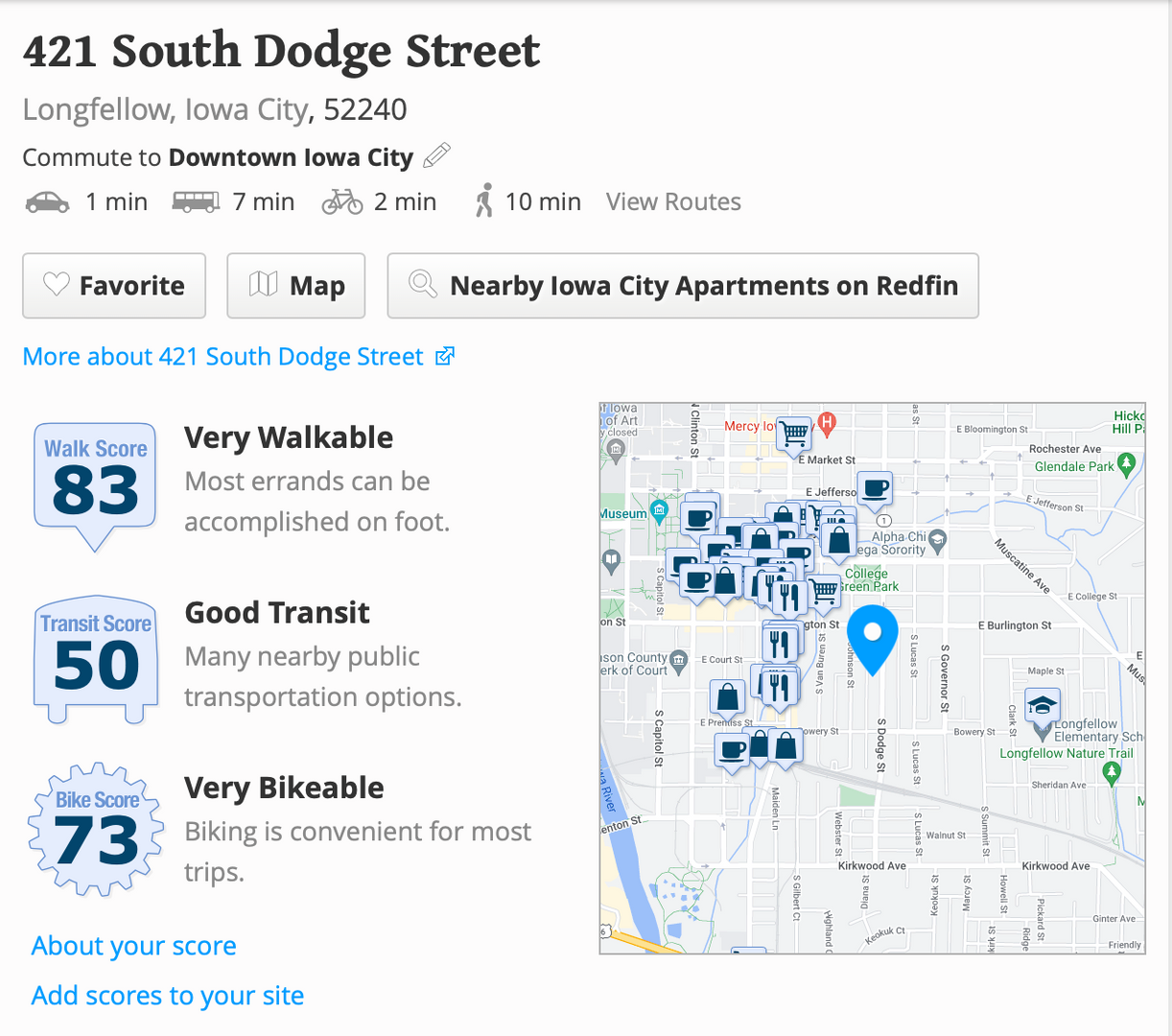Click the hospital H marker on the map

pyautogui.click(x=827, y=421)
